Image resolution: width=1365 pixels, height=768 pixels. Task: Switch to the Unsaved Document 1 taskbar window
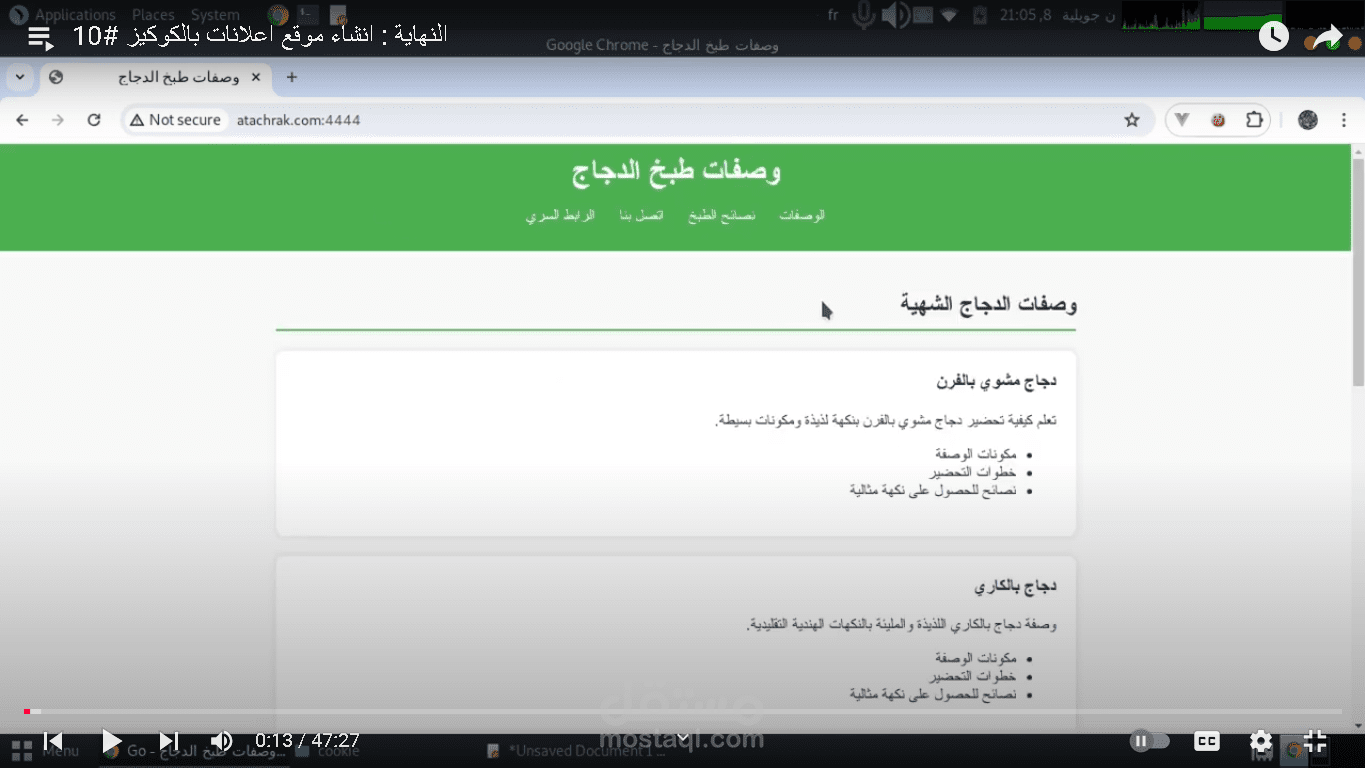click(576, 751)
